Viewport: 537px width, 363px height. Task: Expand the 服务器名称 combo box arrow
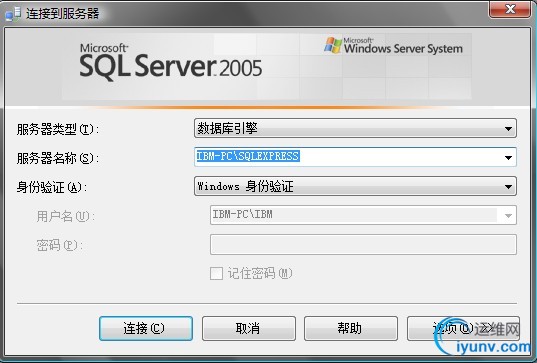[x=508, y=158]
